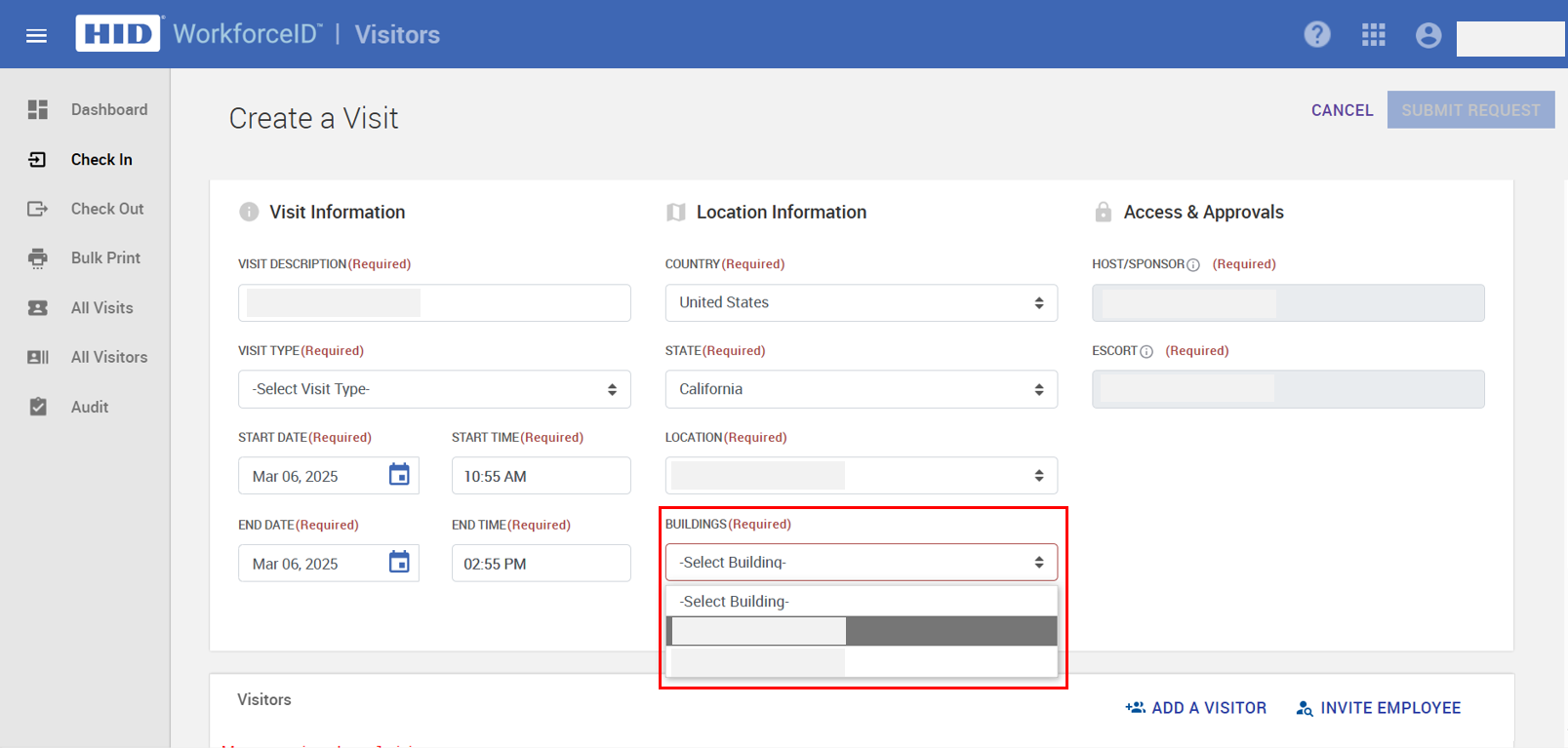Open the apps grid launcher
The width and height of the screenshot is (1568, 748).
(1373, 35)
